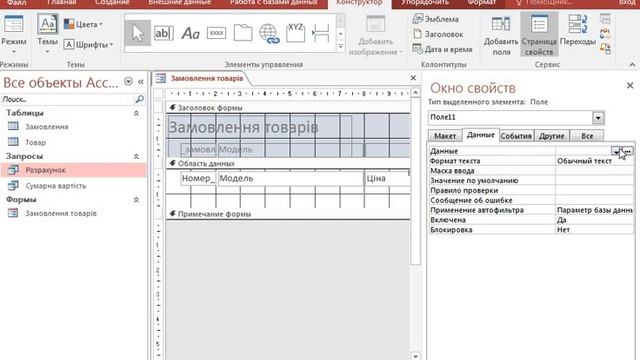Select the Область данных section bar
The height and width of the screenshot is (360, 640).
pos(288,163)
